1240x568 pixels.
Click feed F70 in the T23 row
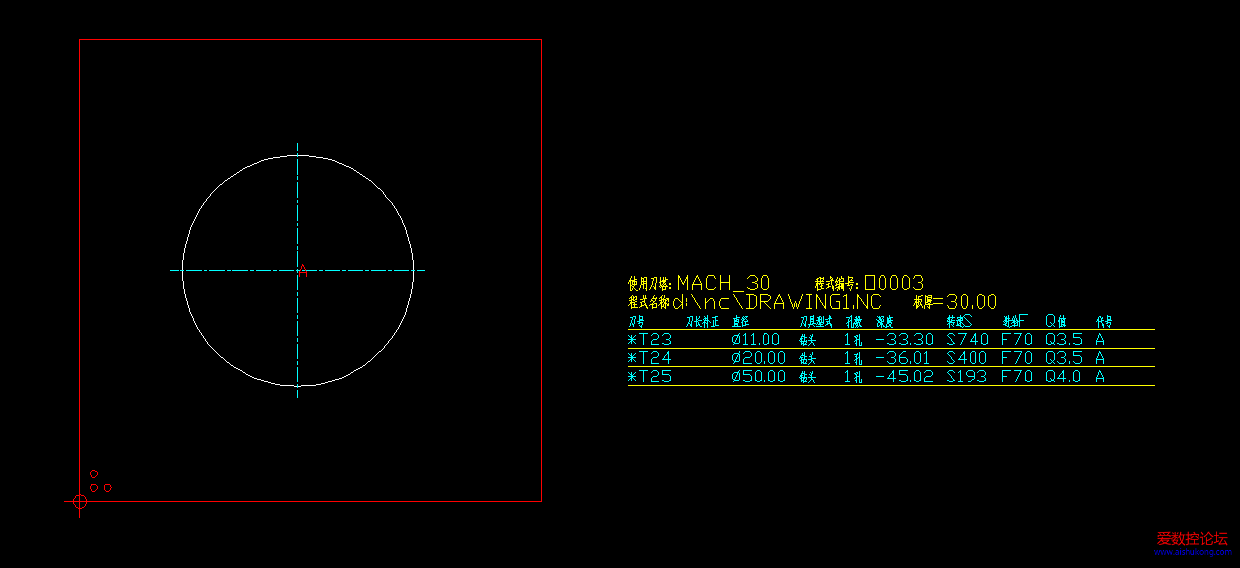click(x=1017, y=340)
